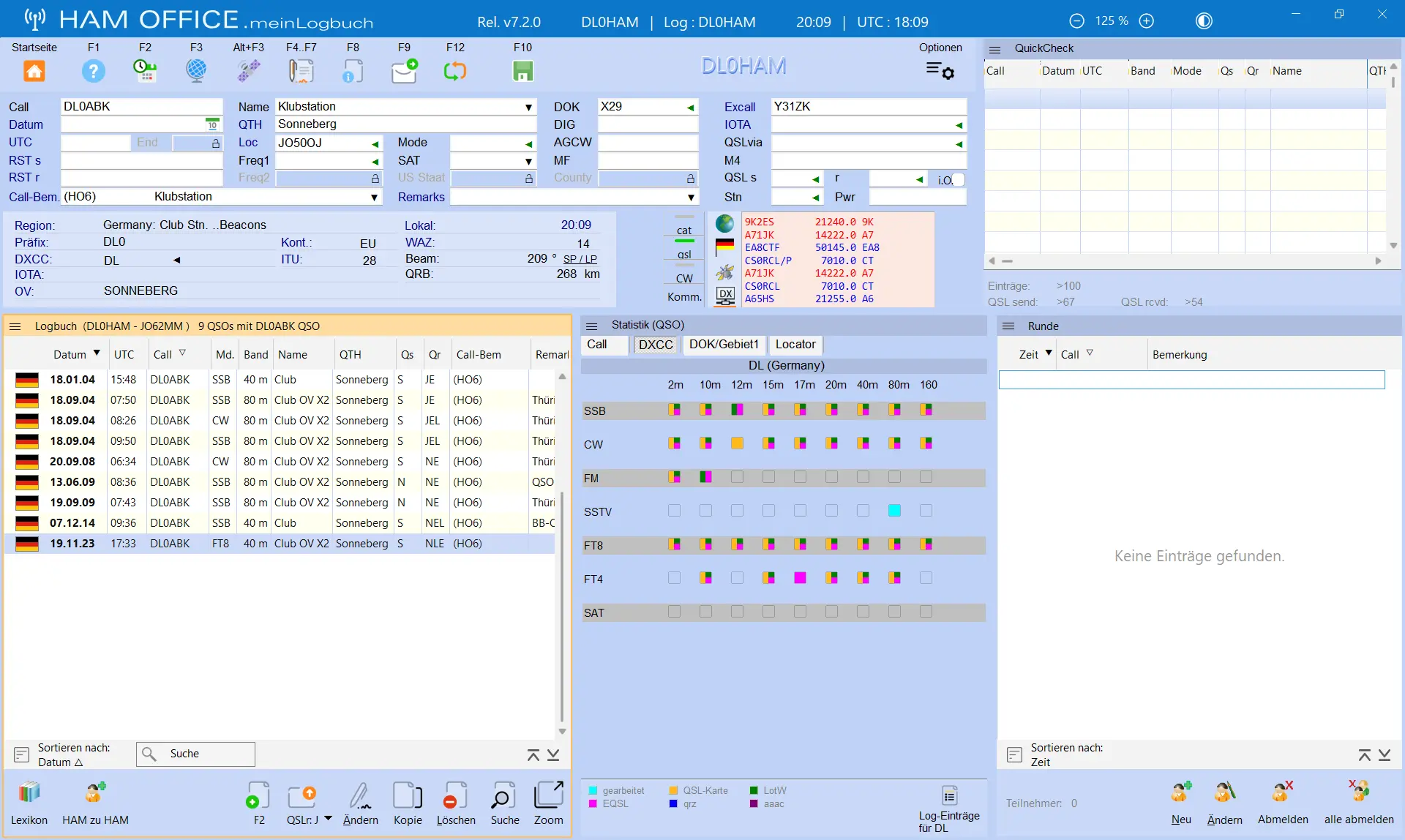Screen dimensions: 1405x840
Task: Open the Remarks dropdown list
Action: 691,198
